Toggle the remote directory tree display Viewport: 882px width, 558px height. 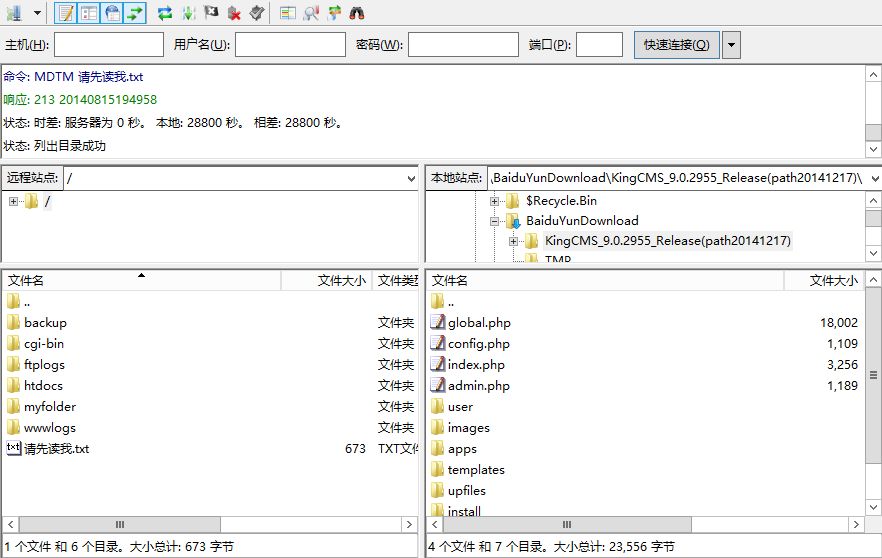(112, 12)
